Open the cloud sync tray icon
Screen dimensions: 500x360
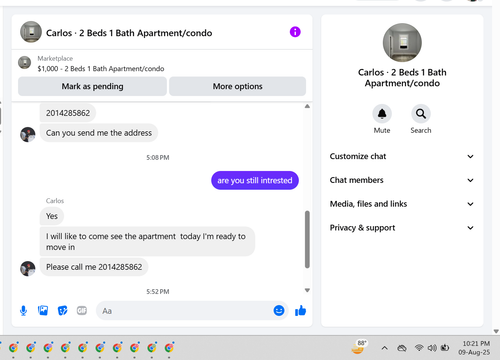(402, 348)
